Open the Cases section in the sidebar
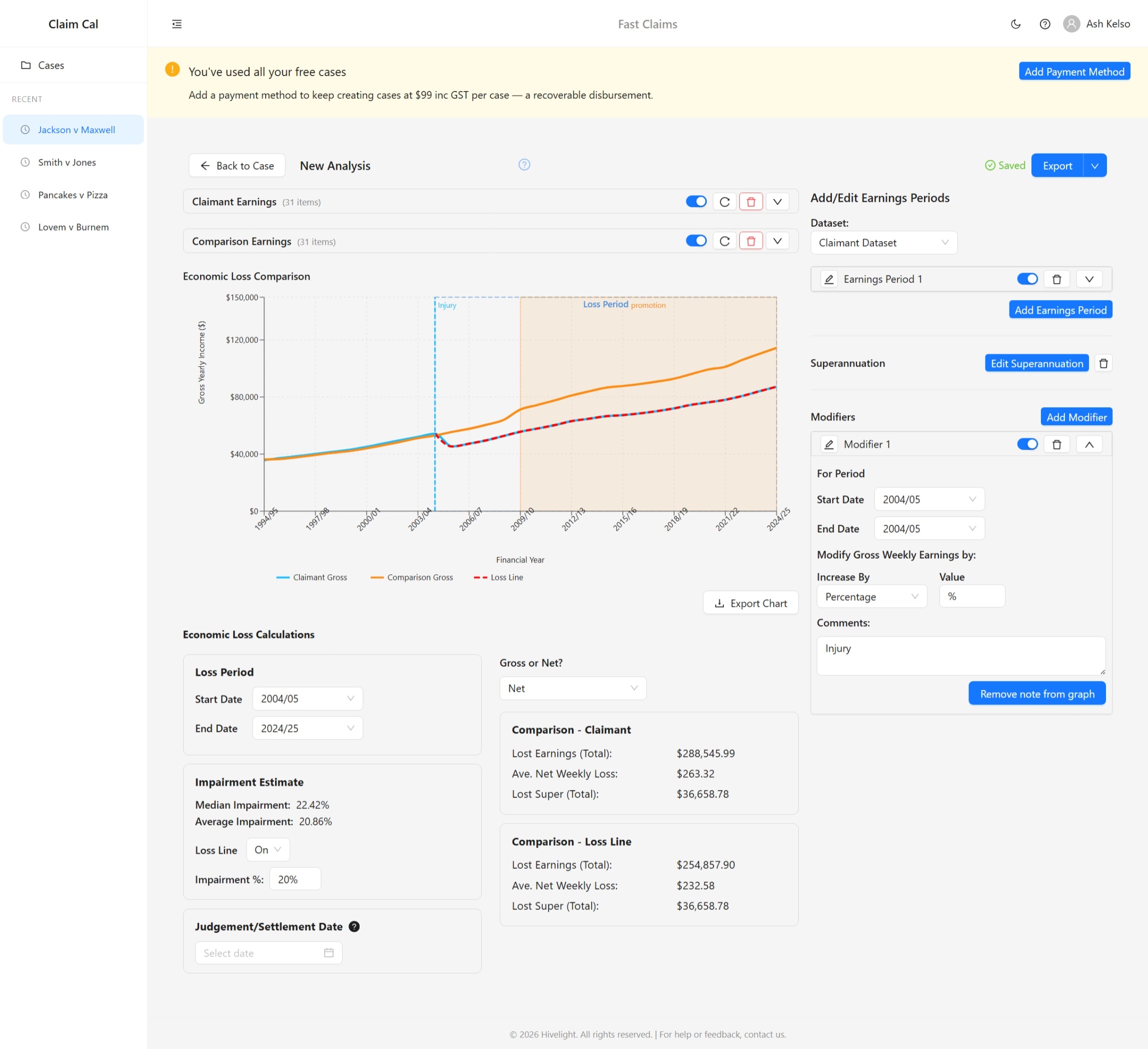 pos(51,65)
